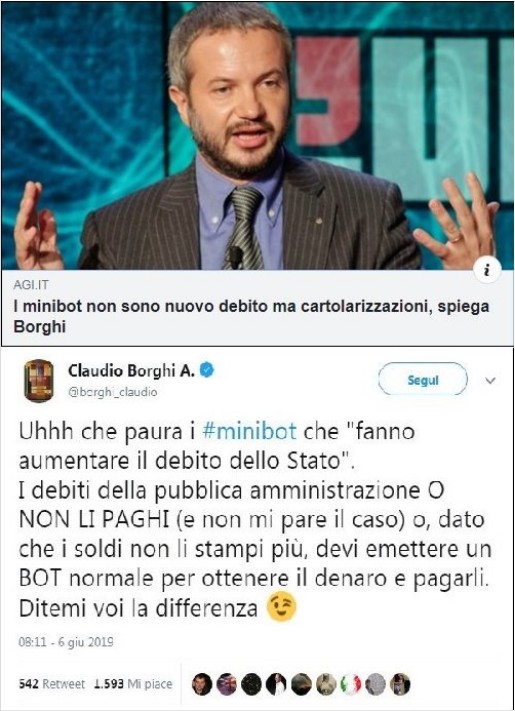Click the winking emoji in tweet

click(x=282, y=608)
